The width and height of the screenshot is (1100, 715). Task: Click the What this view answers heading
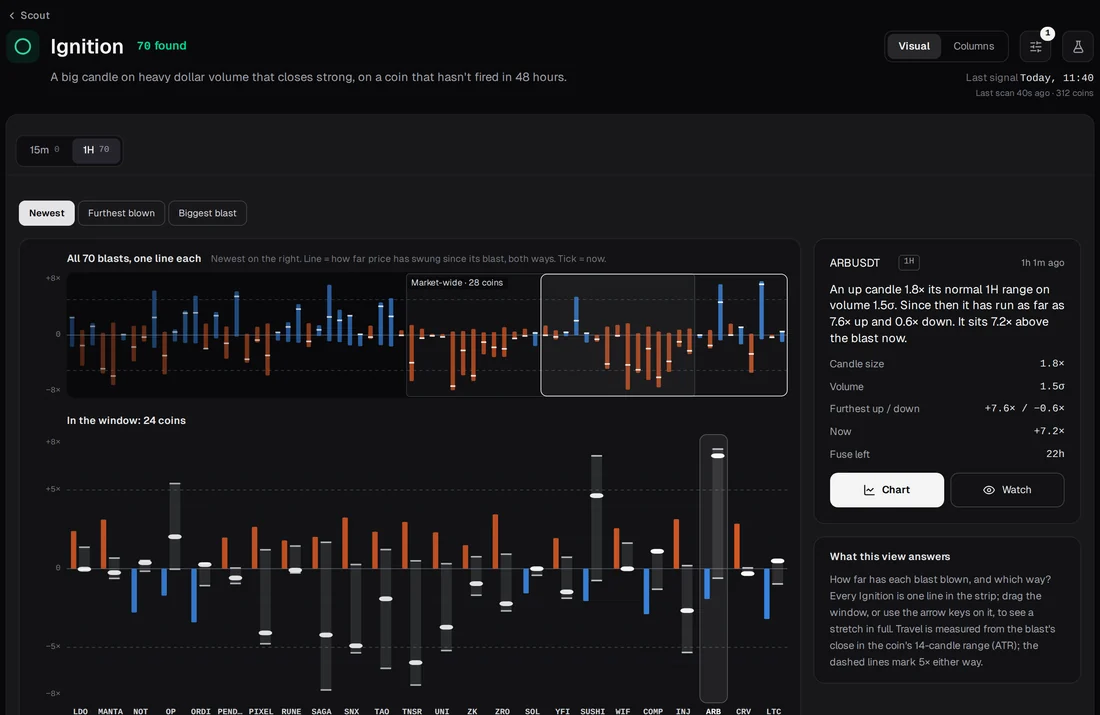(x=890, y=556)
